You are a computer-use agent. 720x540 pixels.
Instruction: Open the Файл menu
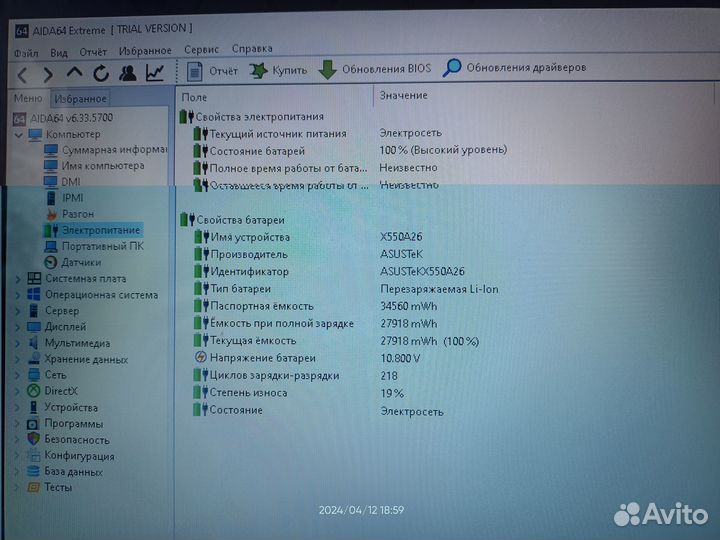coord(26,53)
